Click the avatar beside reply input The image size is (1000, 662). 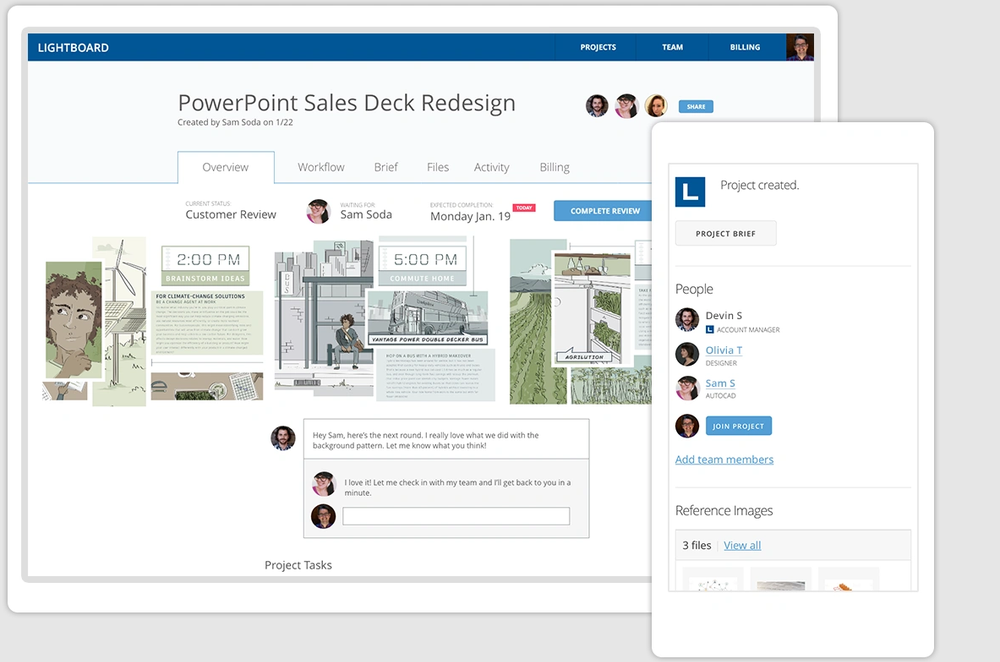[323, 516]
